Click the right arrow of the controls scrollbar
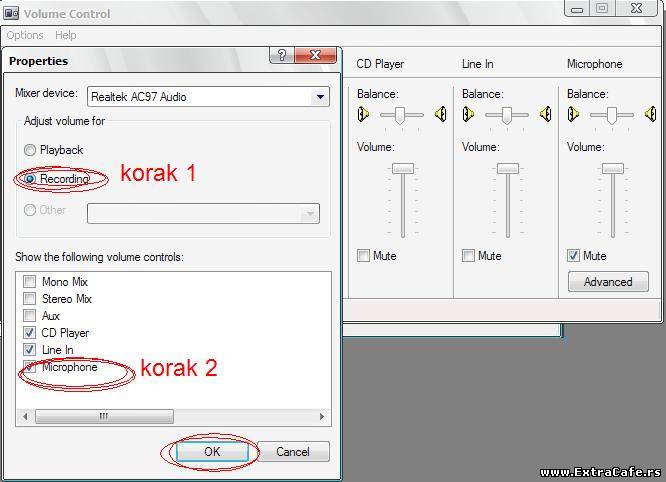 [x=322, y=417]
